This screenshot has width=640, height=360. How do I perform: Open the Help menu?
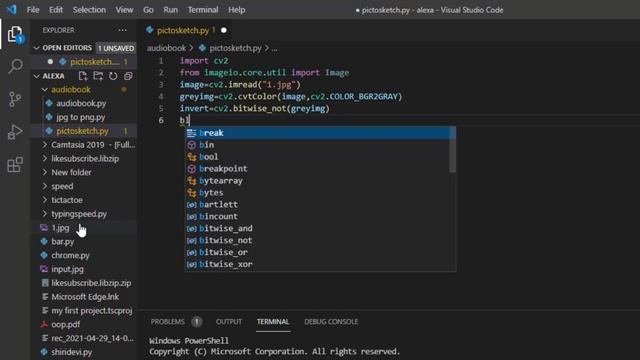pyautogui.click(x=237, y=9)
